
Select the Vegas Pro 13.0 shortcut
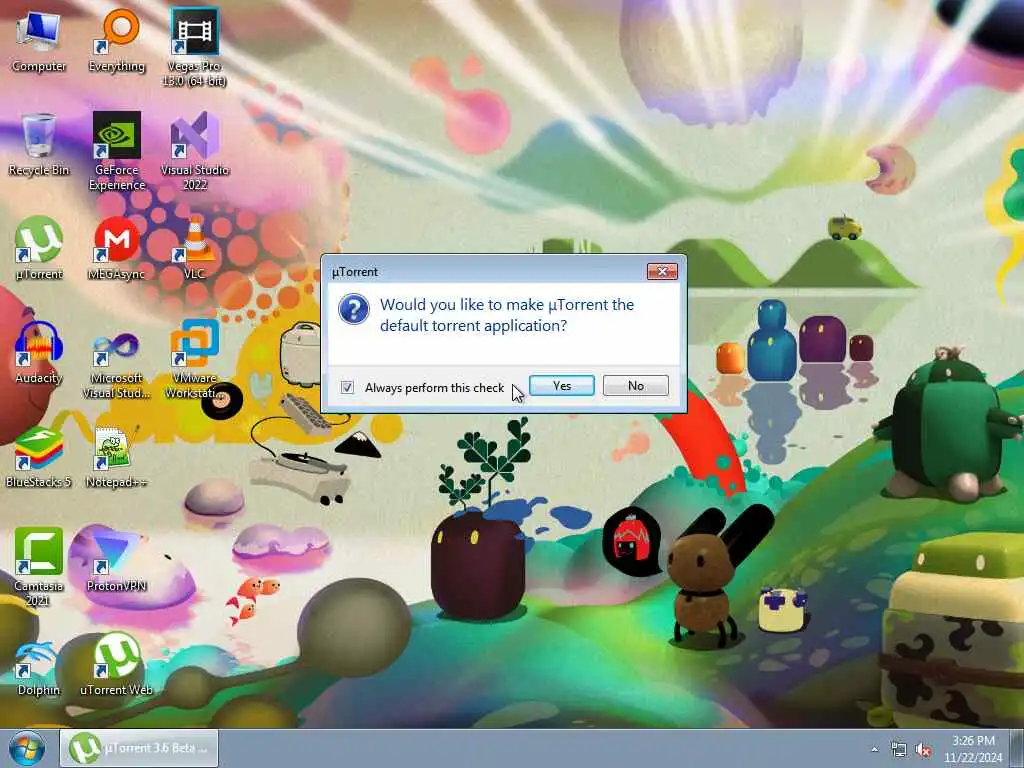click(x=195, y=48)
